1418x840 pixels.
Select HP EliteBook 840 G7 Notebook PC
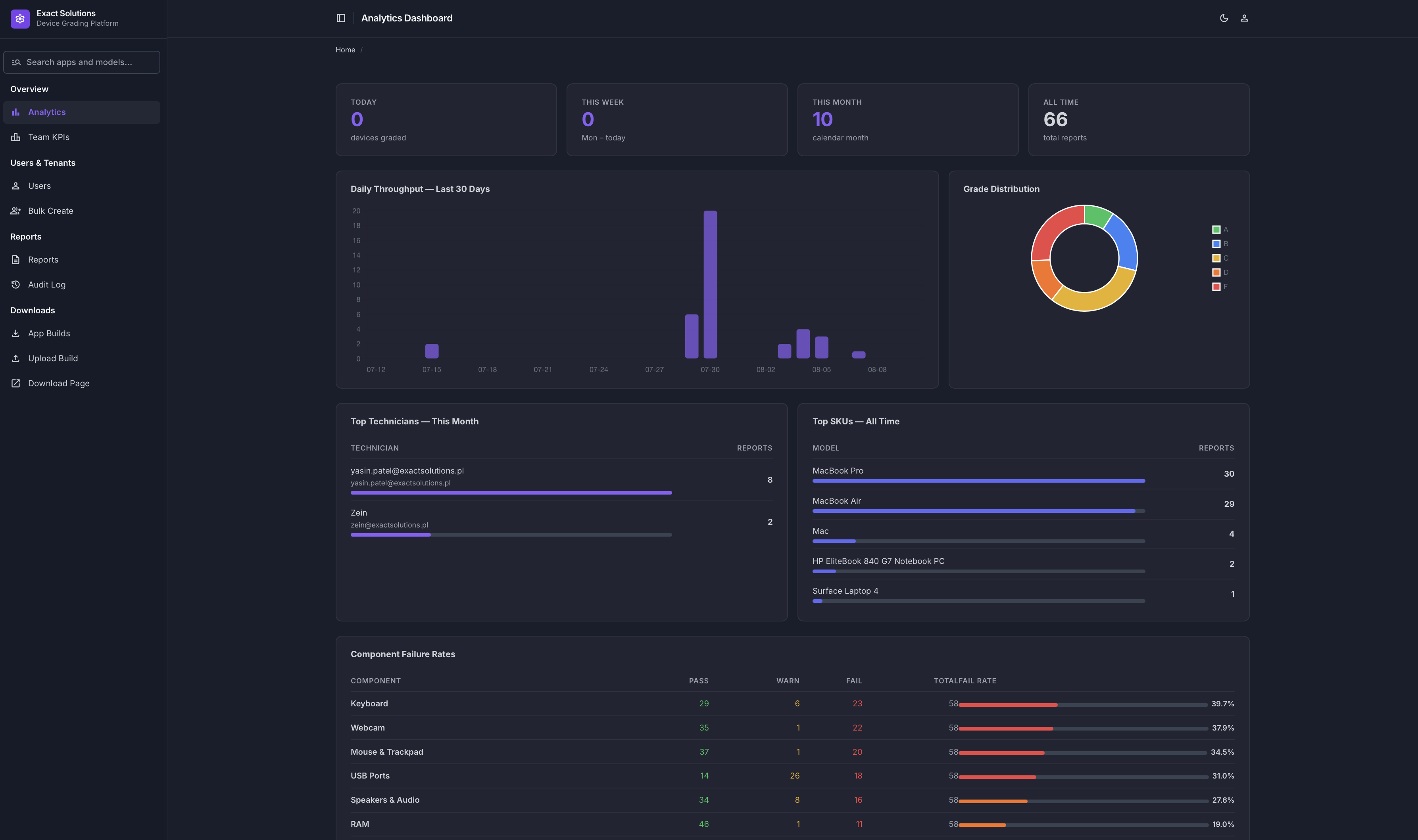tap(1024, 564)
